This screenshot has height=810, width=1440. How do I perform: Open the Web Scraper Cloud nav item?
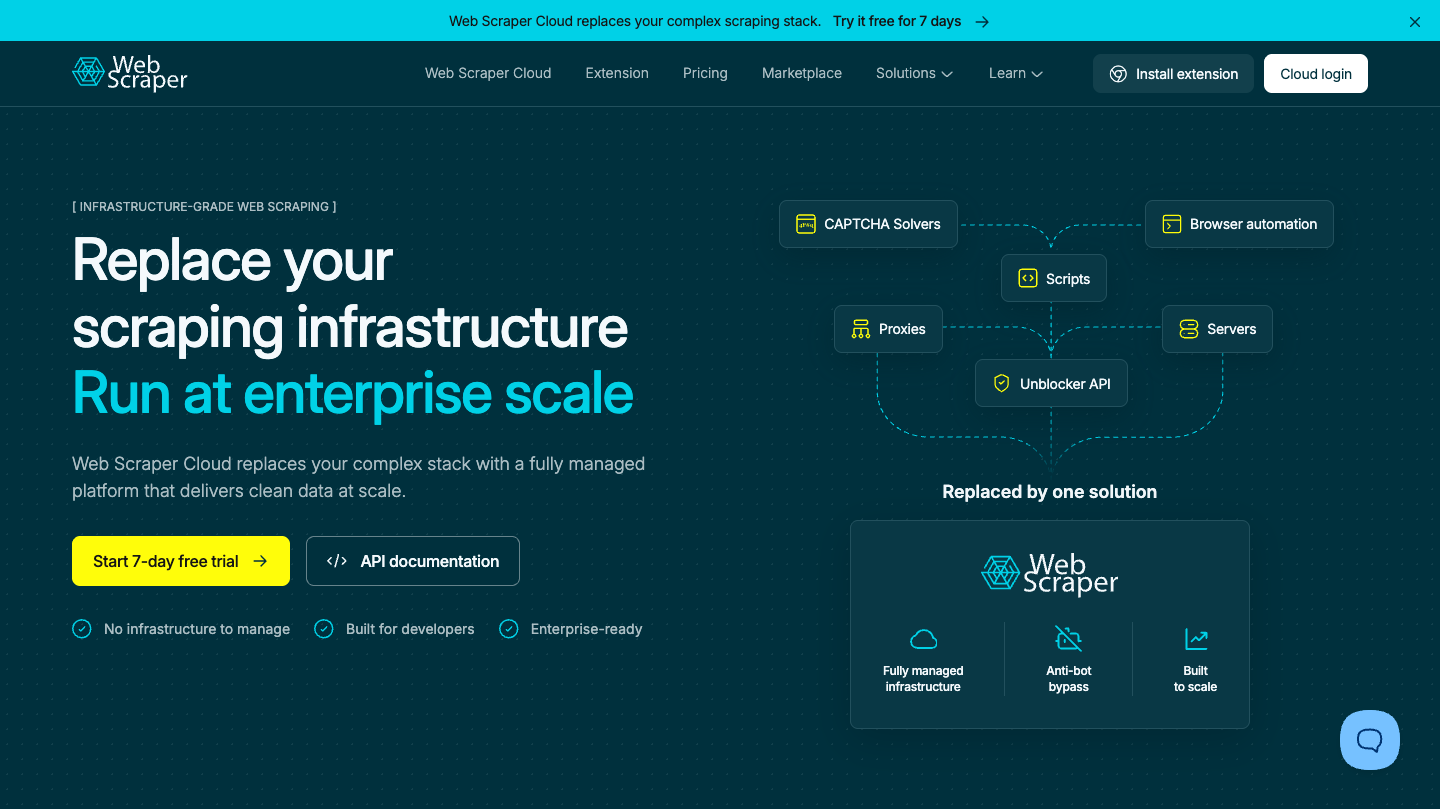pos(488,73)
